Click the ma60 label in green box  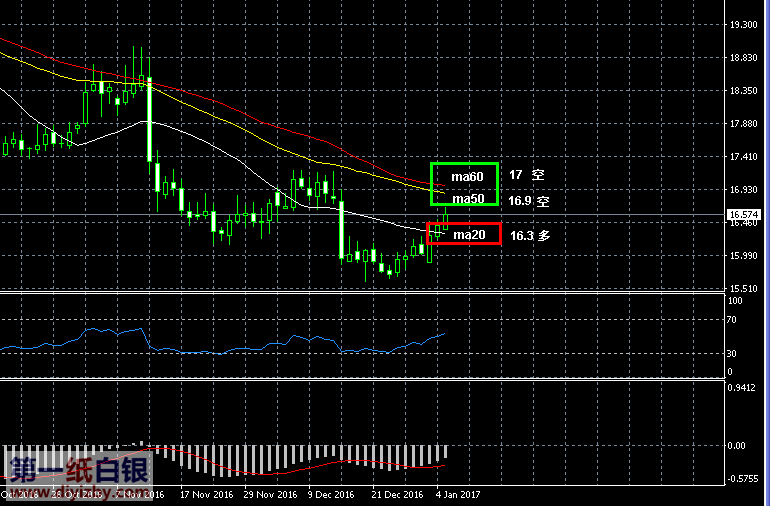tap(466, 177)
